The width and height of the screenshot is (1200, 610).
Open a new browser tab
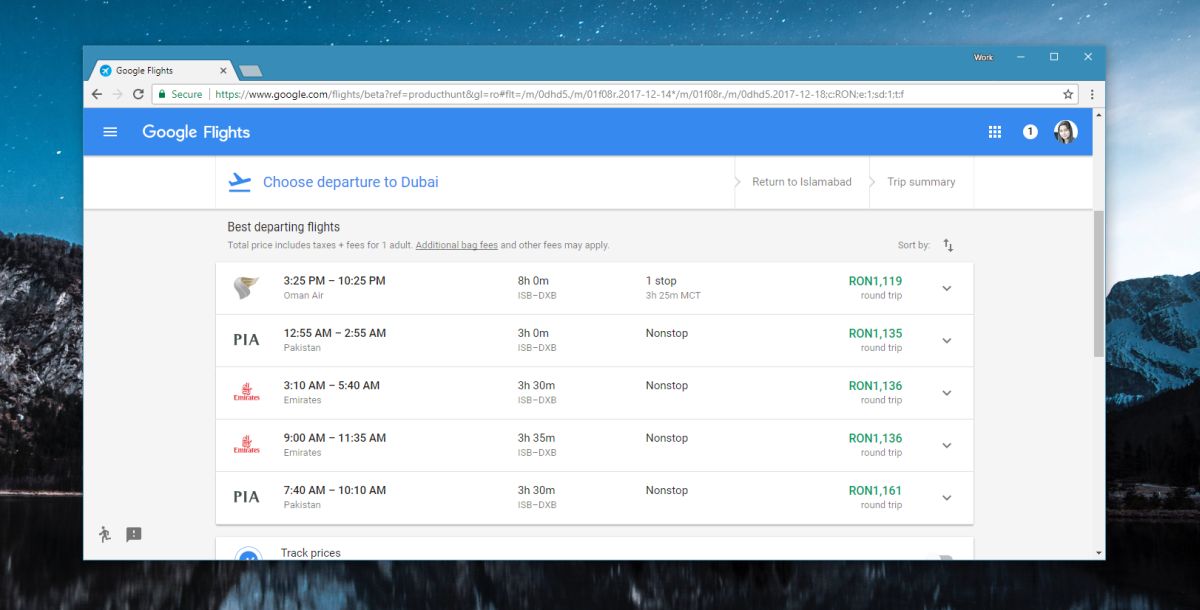(250, 71)
